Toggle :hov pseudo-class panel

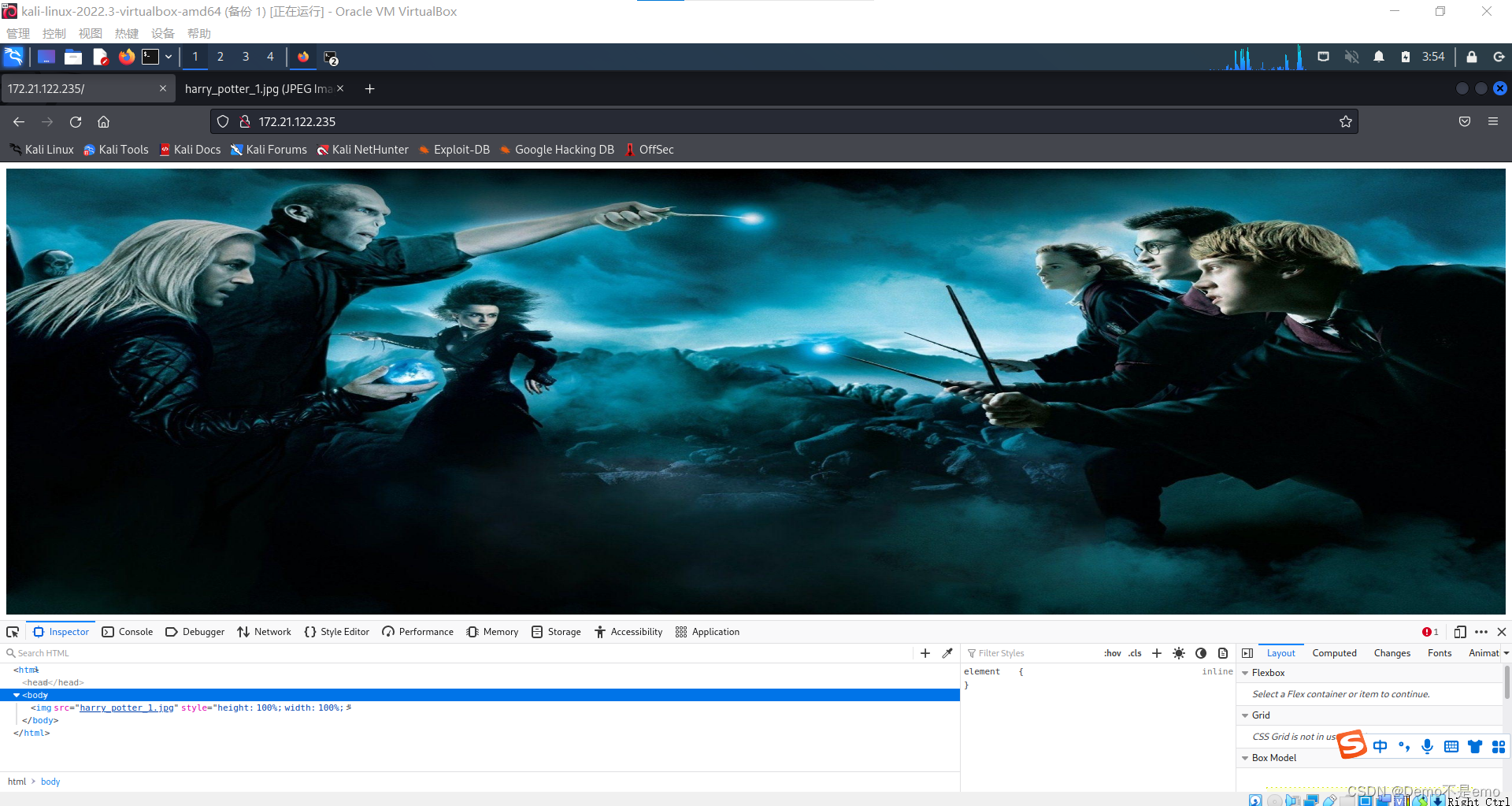[1113, 653]
